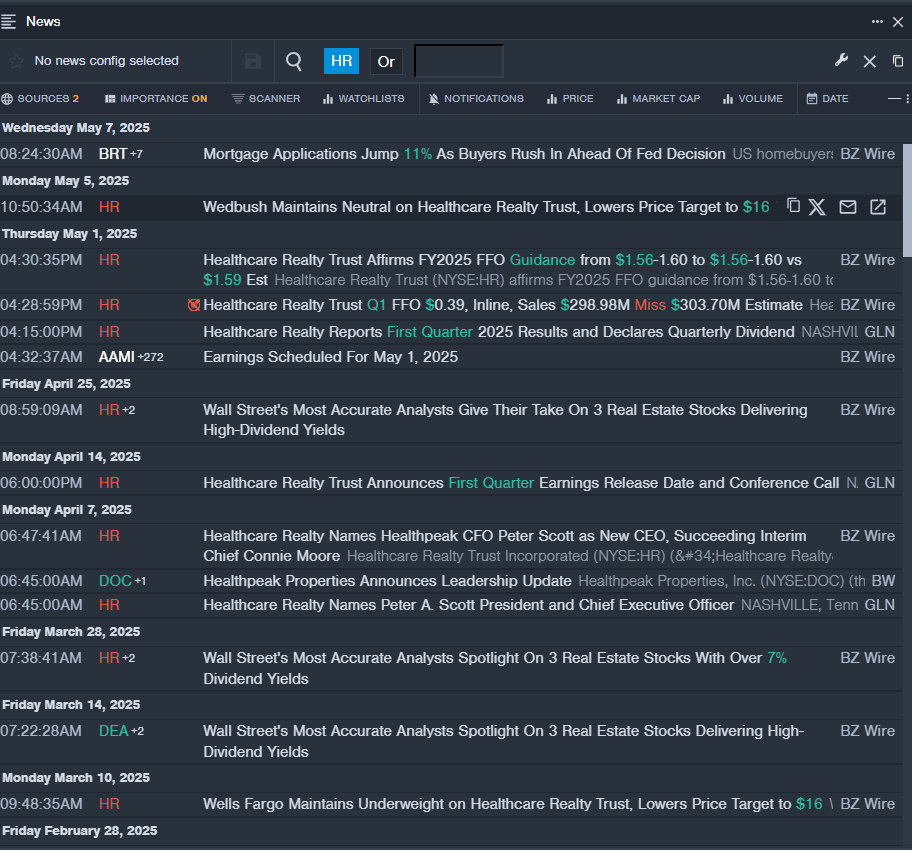Open Names Healthpeak CFO Peter Scott headline

505,546
